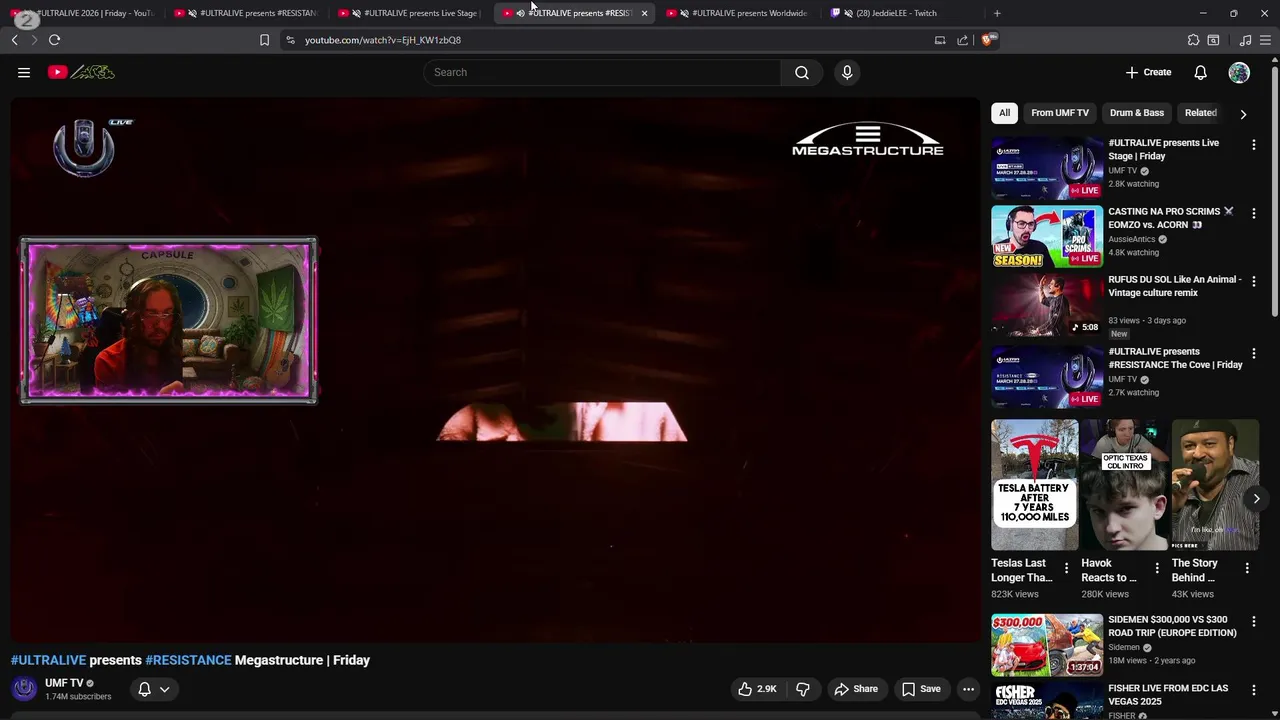The width and height of the screenshot is (1280, 720).
Task: Click the address bar URL
Action: (x=383, y=40)
